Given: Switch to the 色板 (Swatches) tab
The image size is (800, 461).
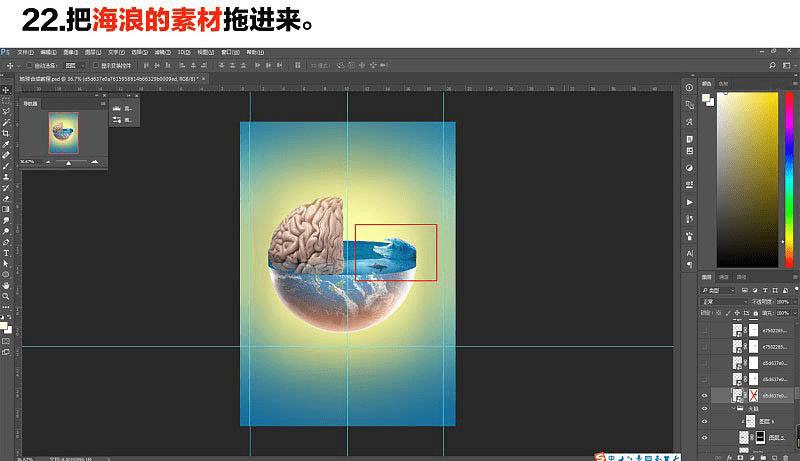Looking at the screenshot, I should [723, 84].
